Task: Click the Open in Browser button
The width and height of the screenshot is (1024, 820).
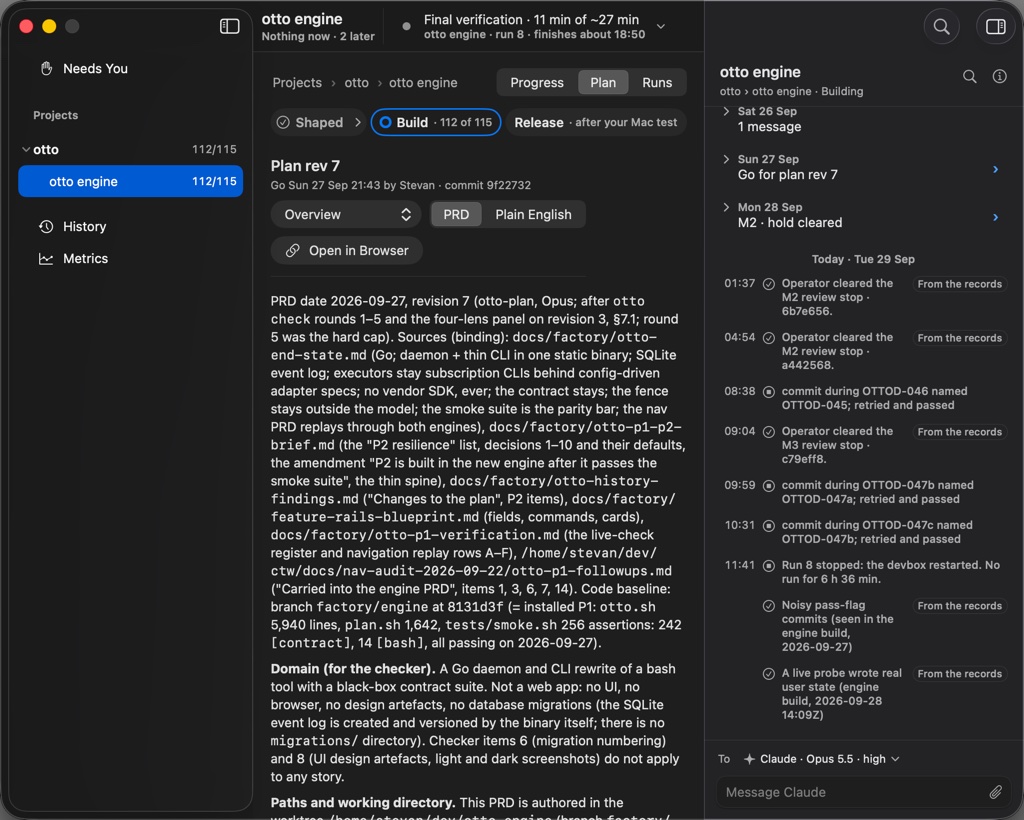Action: tap(346, 251)
